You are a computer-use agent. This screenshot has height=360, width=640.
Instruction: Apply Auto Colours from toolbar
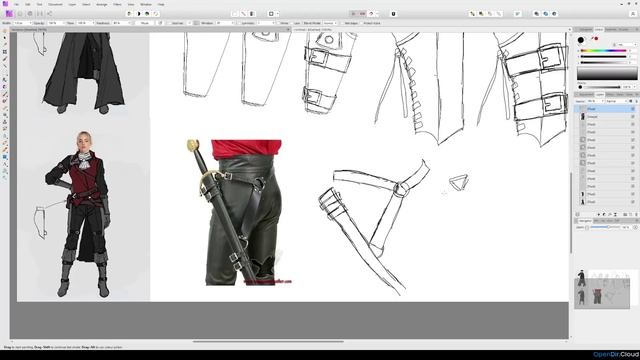point(147,14)
